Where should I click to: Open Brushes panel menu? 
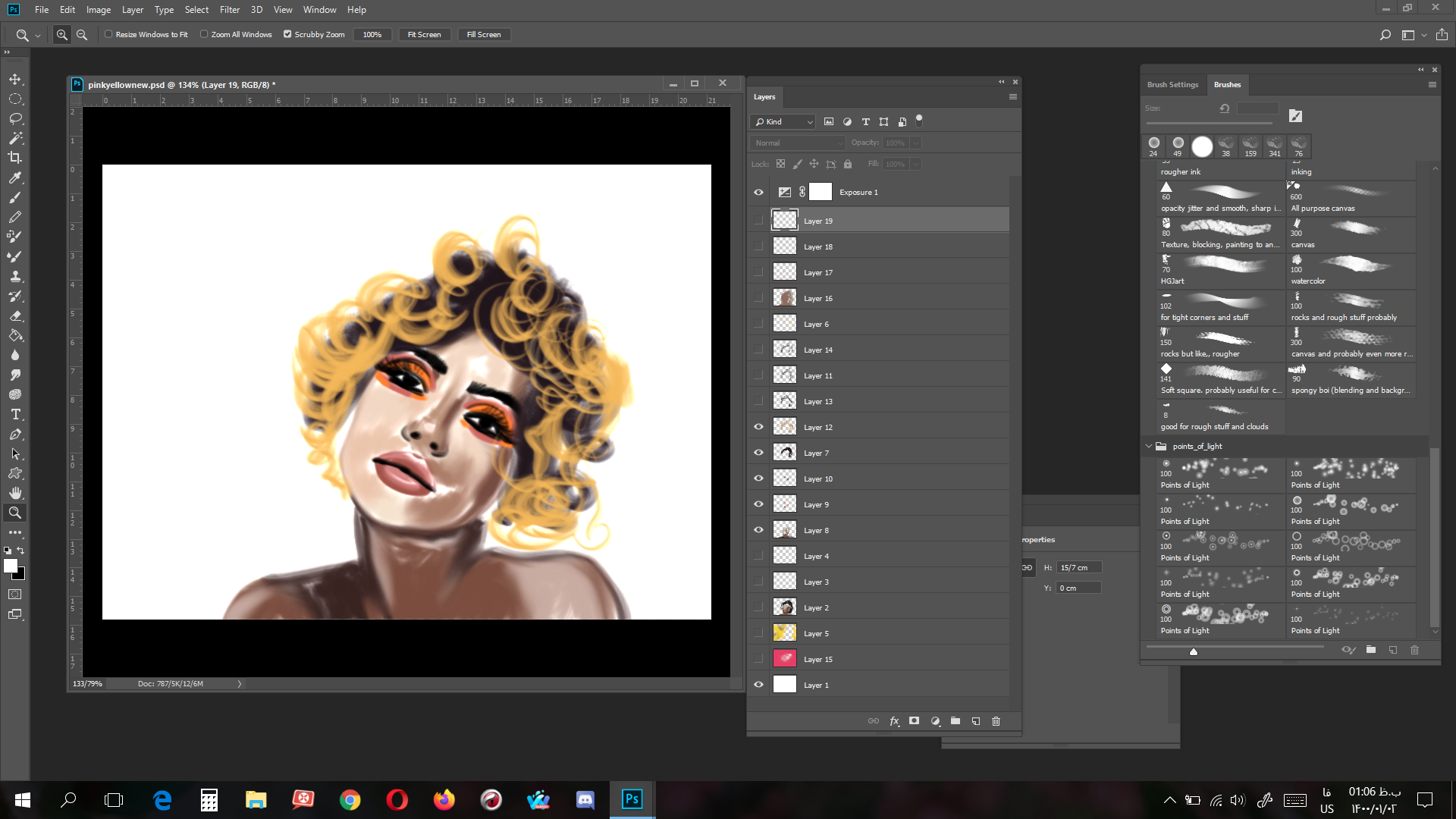click(1432, 85)
